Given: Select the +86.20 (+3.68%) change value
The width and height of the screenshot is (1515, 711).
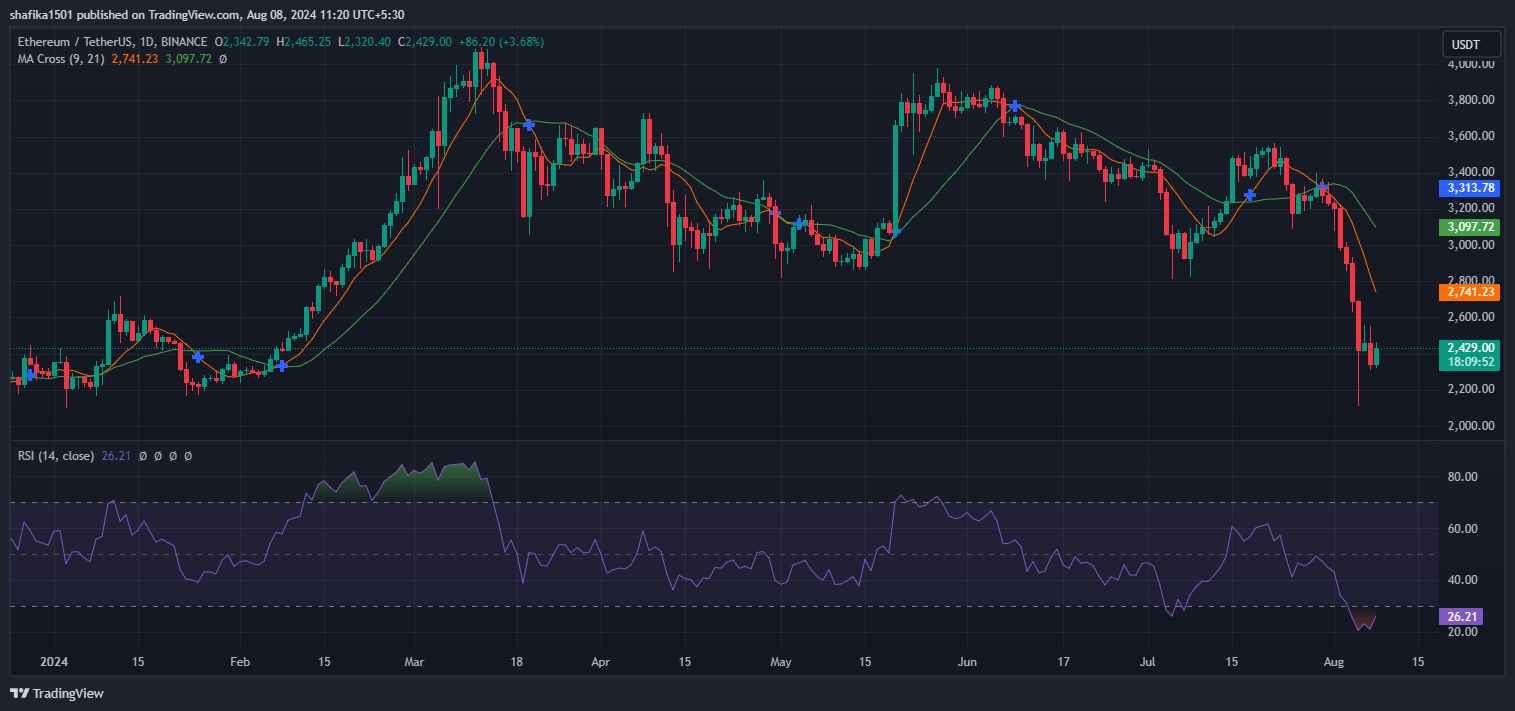Looking at the screenshot, I should pos(502,42).
